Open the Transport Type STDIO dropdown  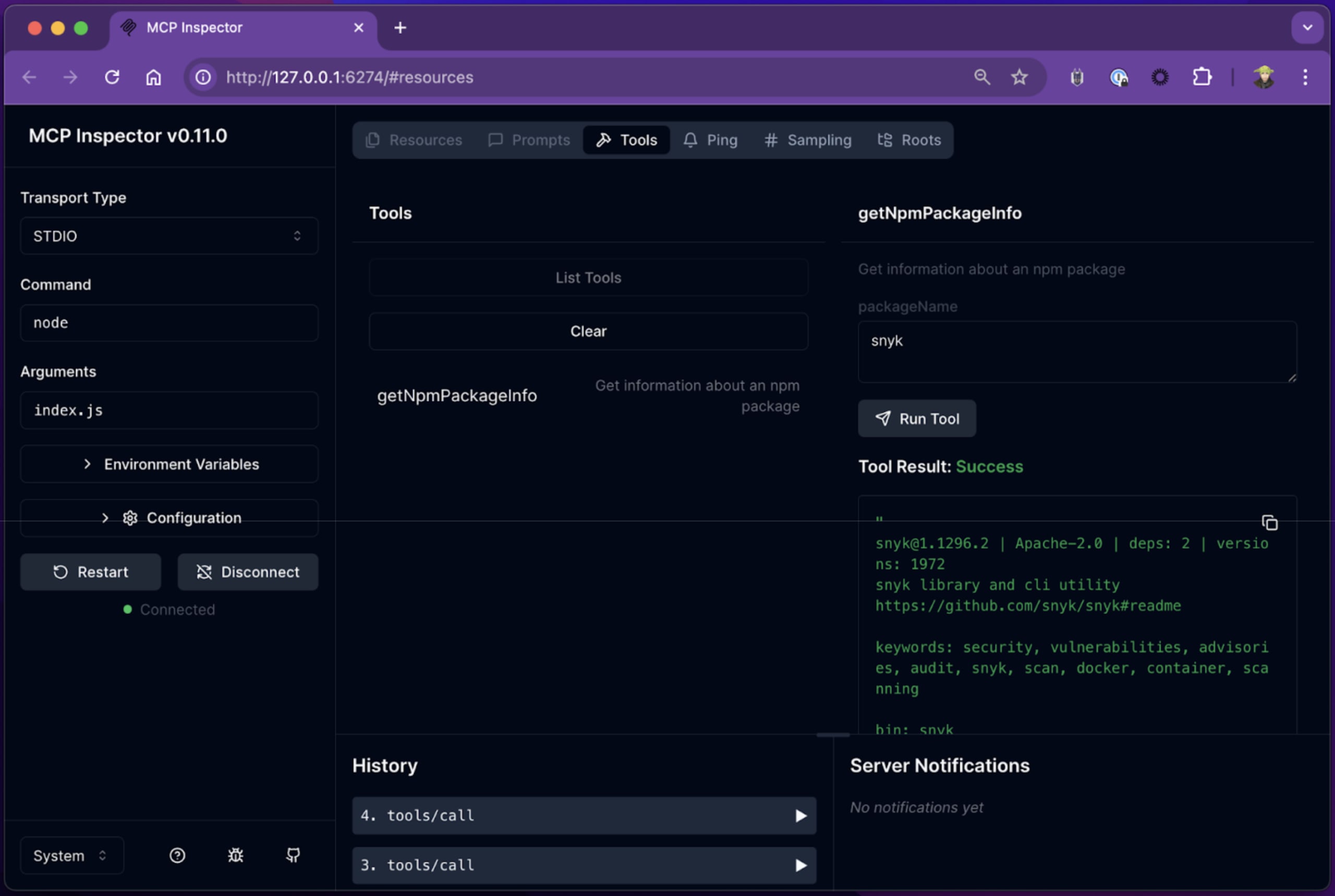[x=169, y=236]
